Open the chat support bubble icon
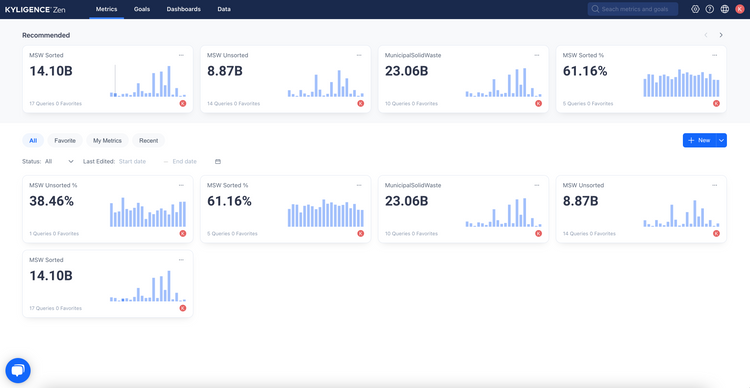Image resolution: width=750 pixels, height=388 pixels. point(18,370)
